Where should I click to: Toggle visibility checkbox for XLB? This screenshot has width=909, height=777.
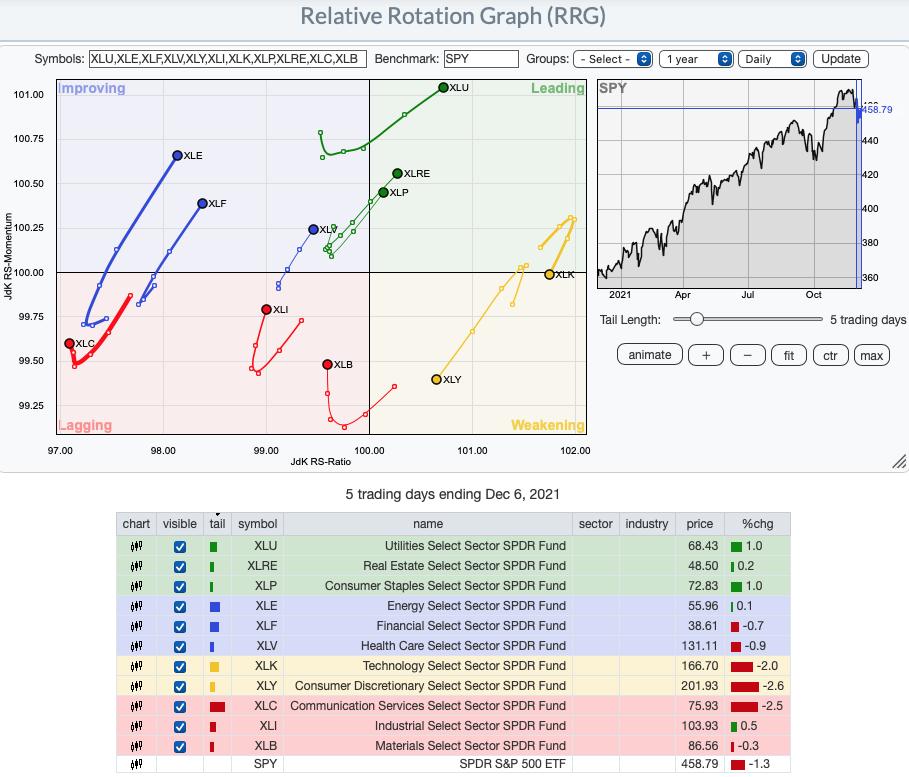(x=180, y=747)
